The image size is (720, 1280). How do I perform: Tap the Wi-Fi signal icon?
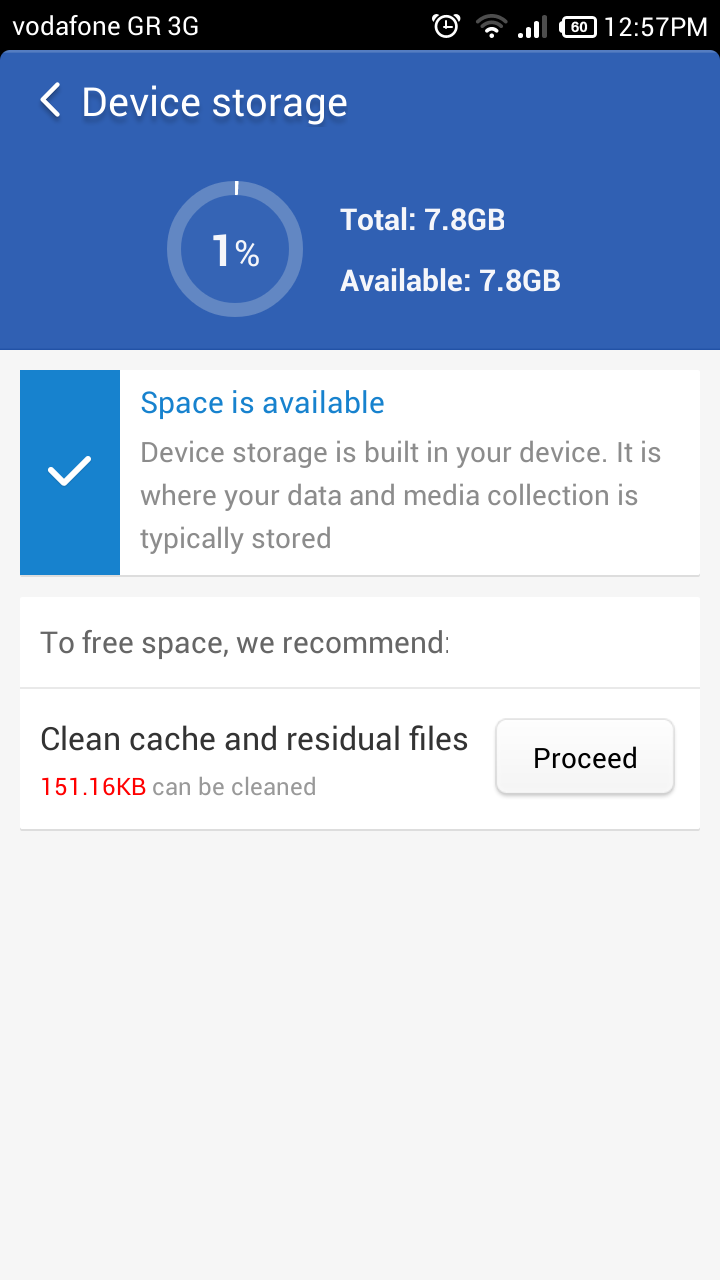(491, 26)
